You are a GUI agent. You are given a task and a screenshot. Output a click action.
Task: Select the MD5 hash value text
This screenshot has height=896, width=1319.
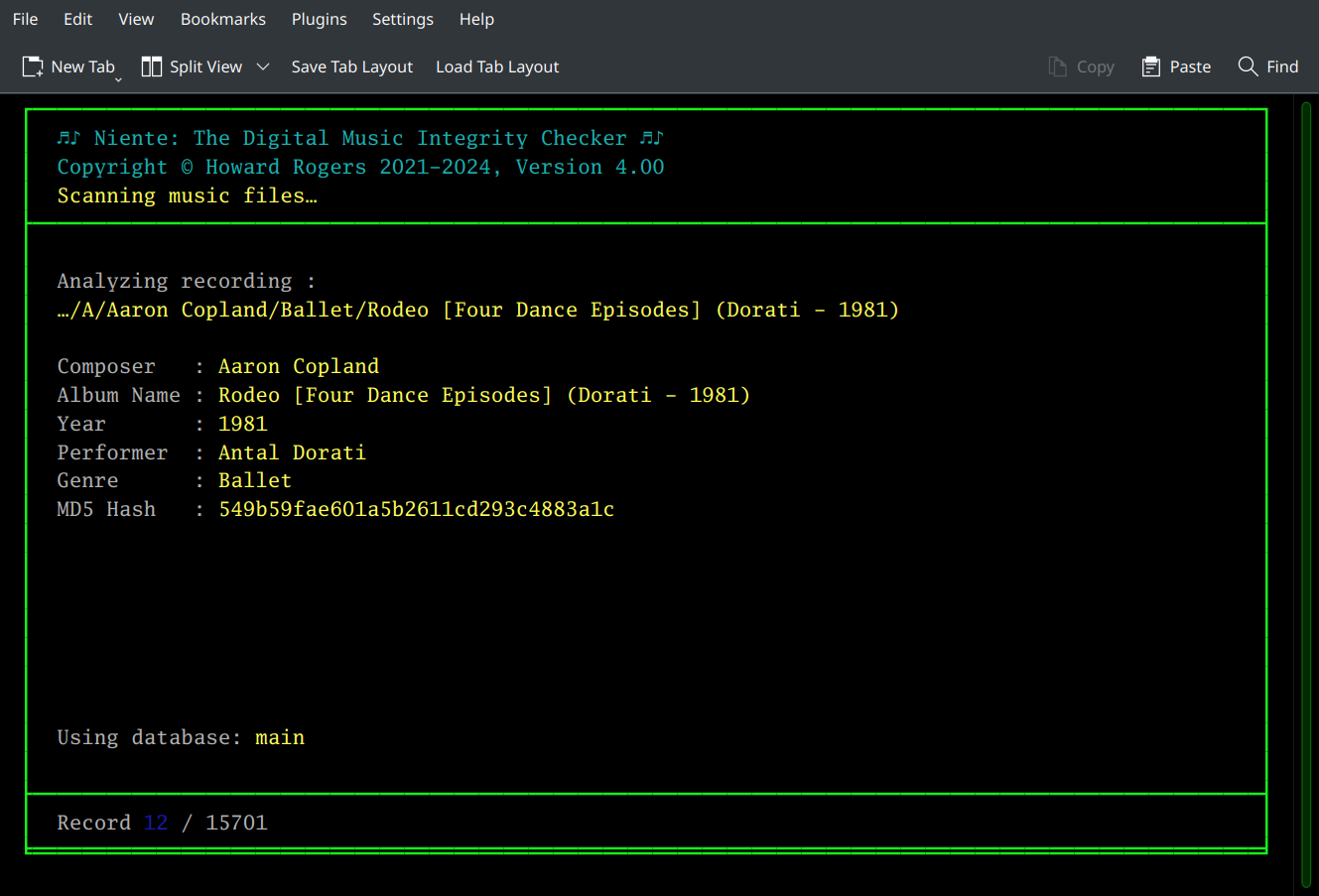[417, 509]
